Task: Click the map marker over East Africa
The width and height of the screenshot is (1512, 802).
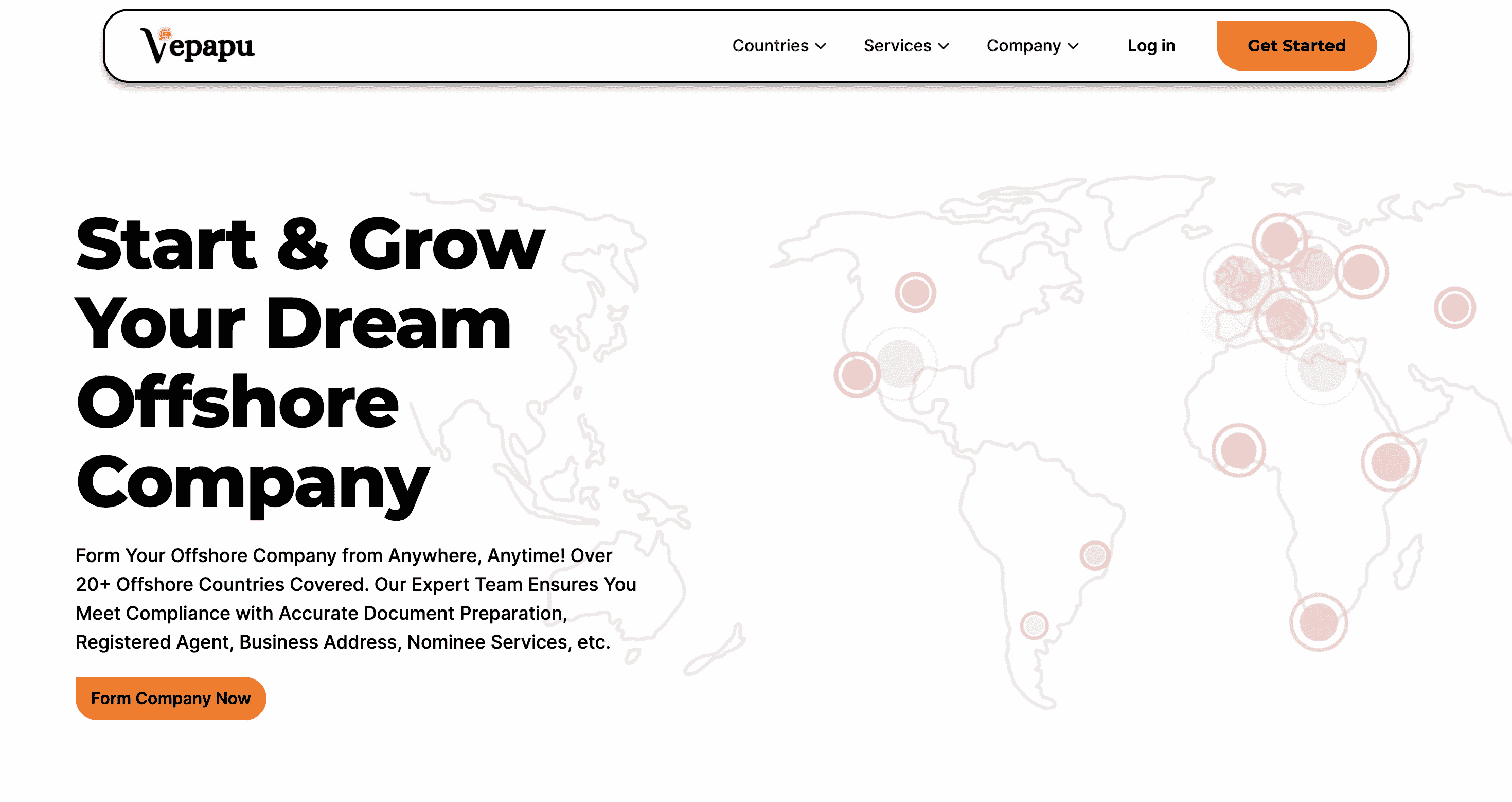Action: pos(1391,462)
